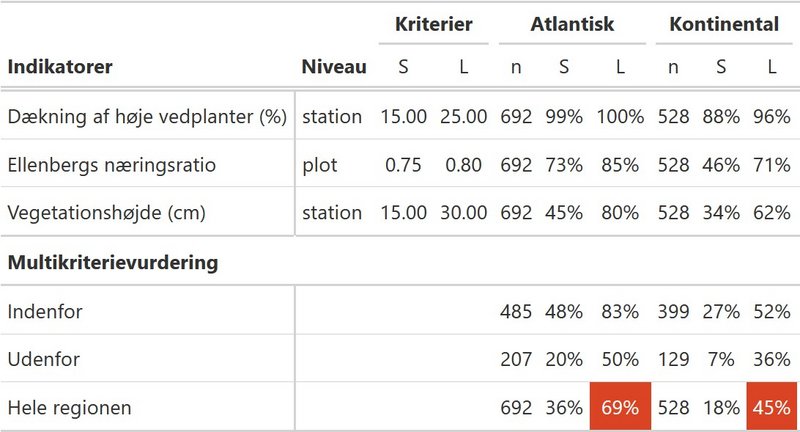Click the Ellenbergs næringsratio row label
Screen dimensions: 800x432
tap(112, 165)
